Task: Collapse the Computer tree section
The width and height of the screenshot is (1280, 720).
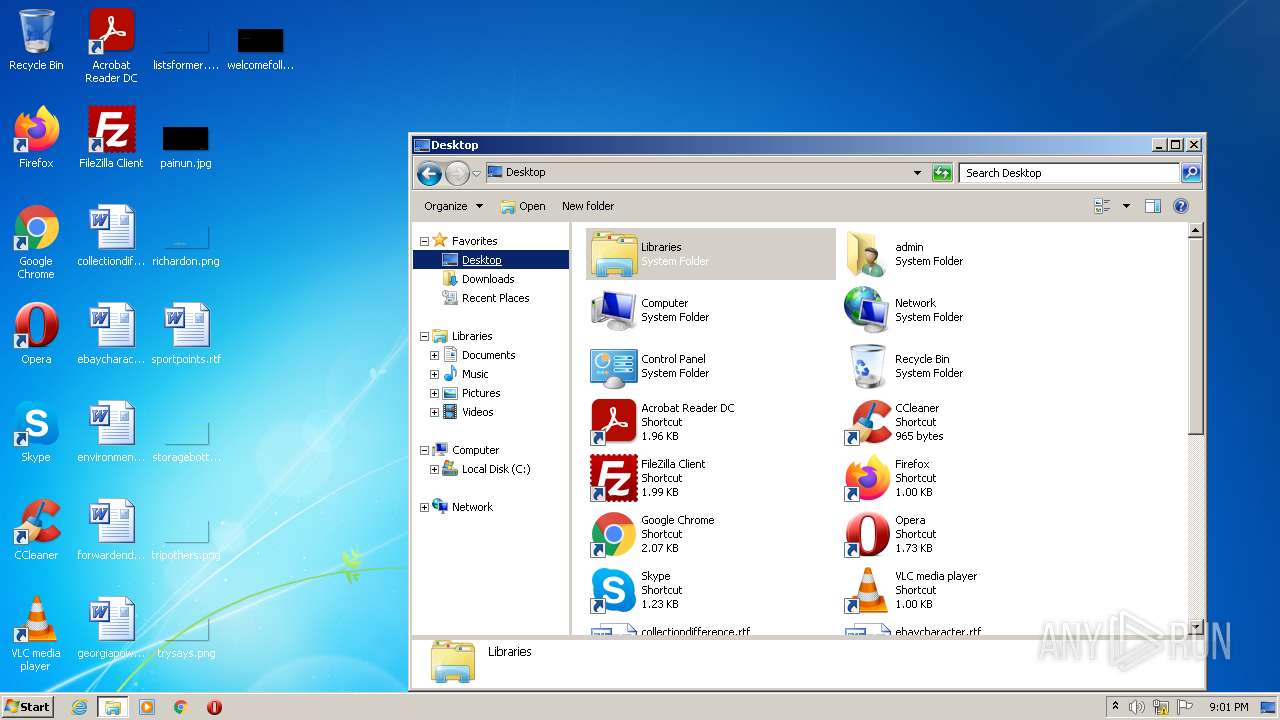Action: click(x=424, y=450)
